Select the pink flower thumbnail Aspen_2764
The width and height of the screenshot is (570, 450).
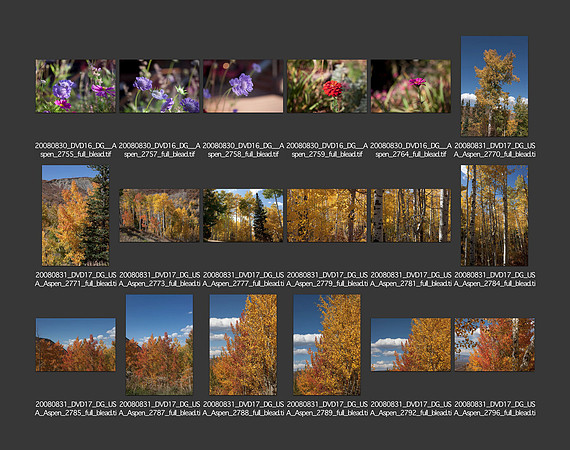tap(411, 86)
